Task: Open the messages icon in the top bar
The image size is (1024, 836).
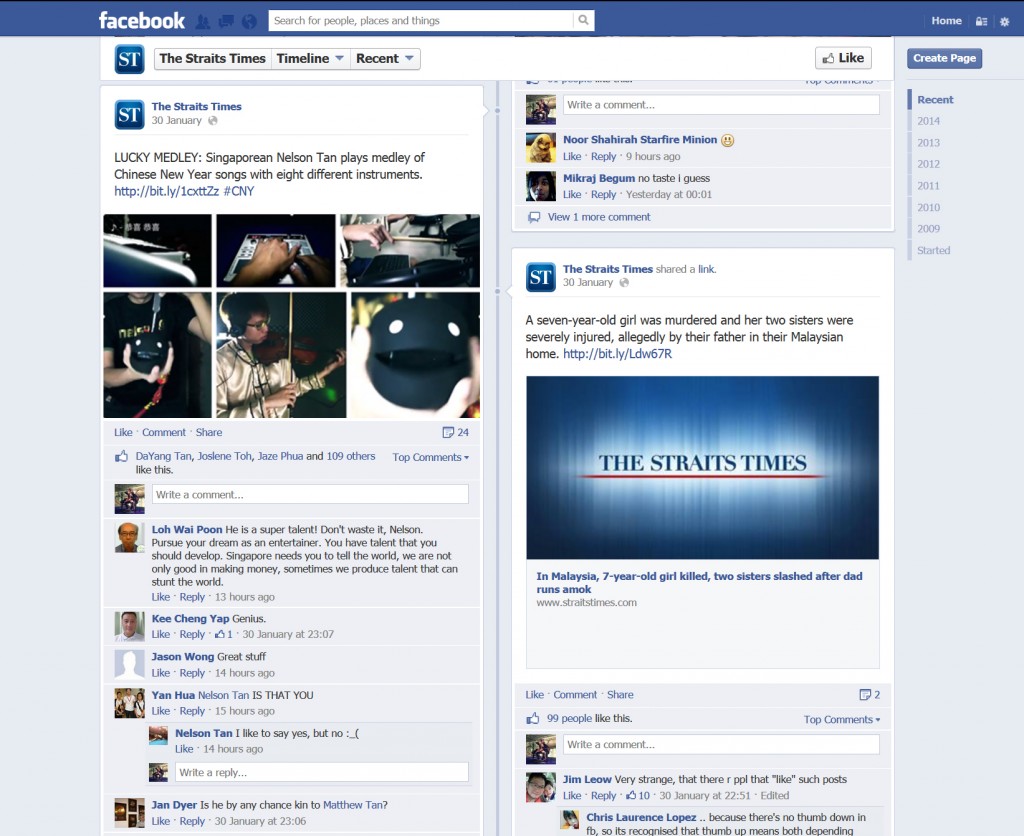Action: 226,22
